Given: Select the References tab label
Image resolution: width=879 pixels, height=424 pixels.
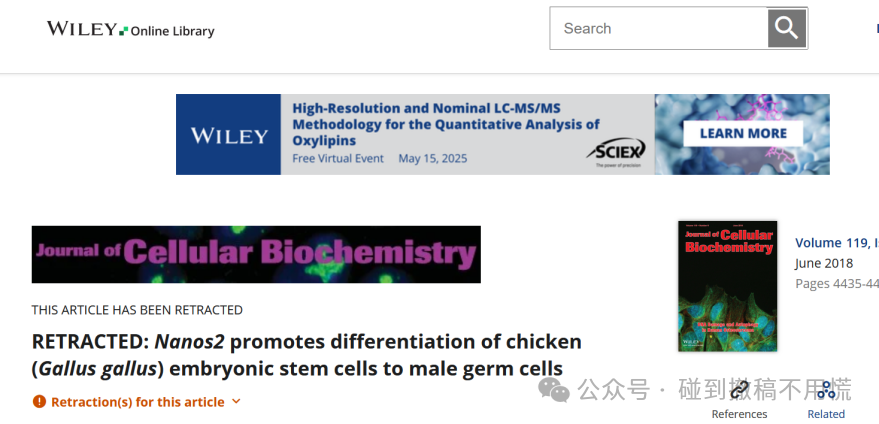Looking at the screenshot, I should click(739, 414).
